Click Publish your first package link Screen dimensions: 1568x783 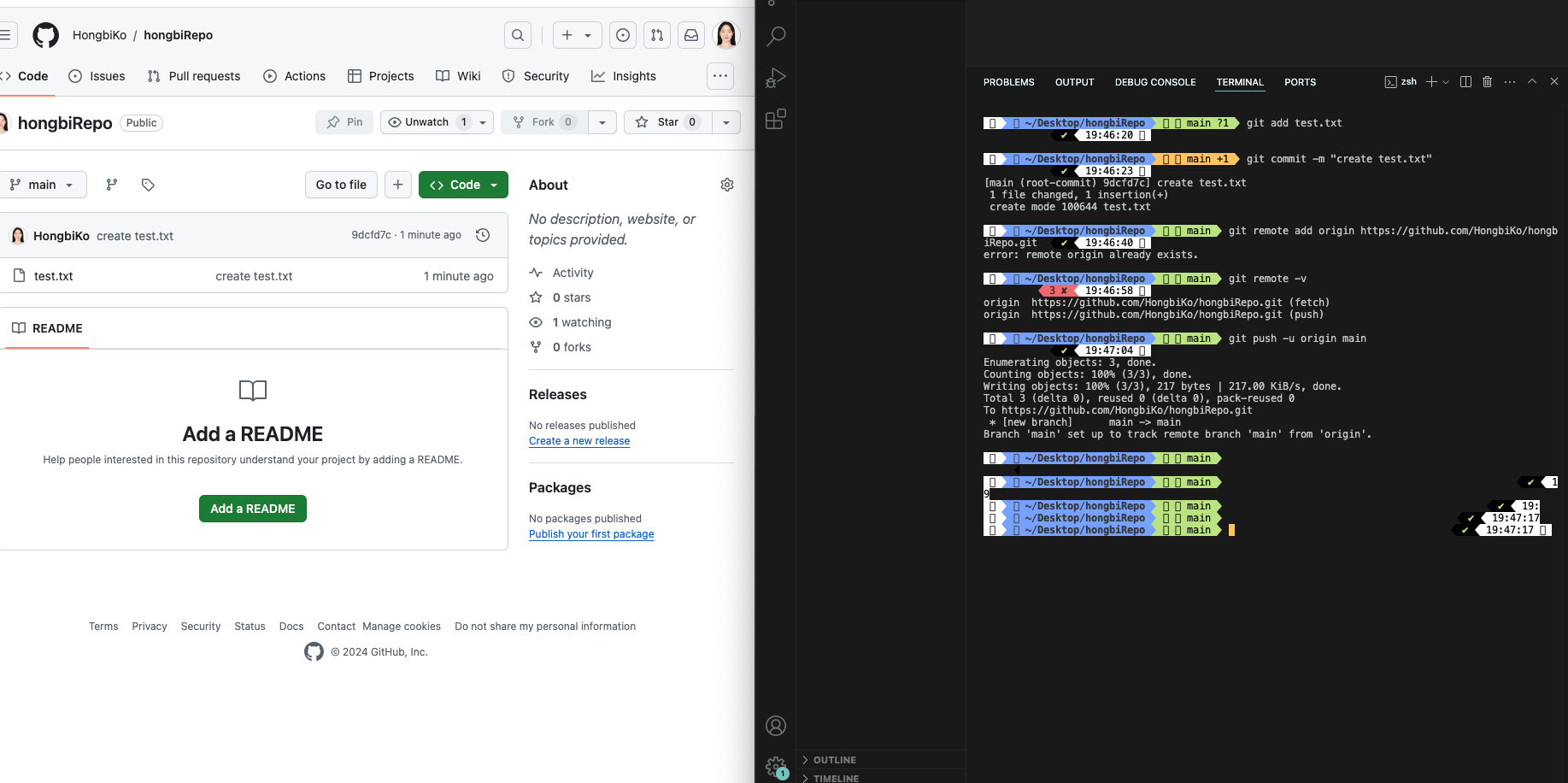[x=591, y=534]
